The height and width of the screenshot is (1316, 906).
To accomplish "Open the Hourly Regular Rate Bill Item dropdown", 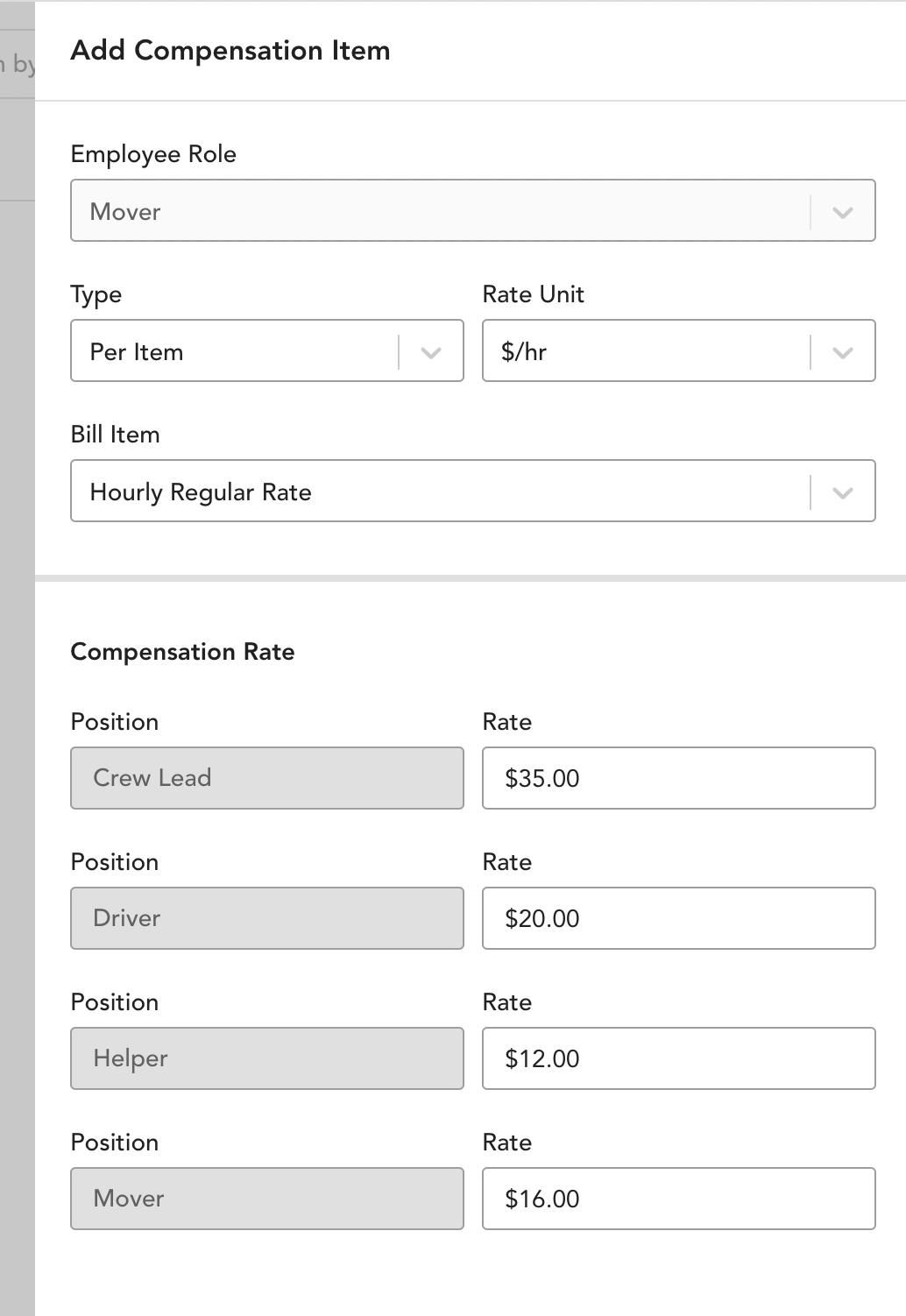I will point(473,491).
